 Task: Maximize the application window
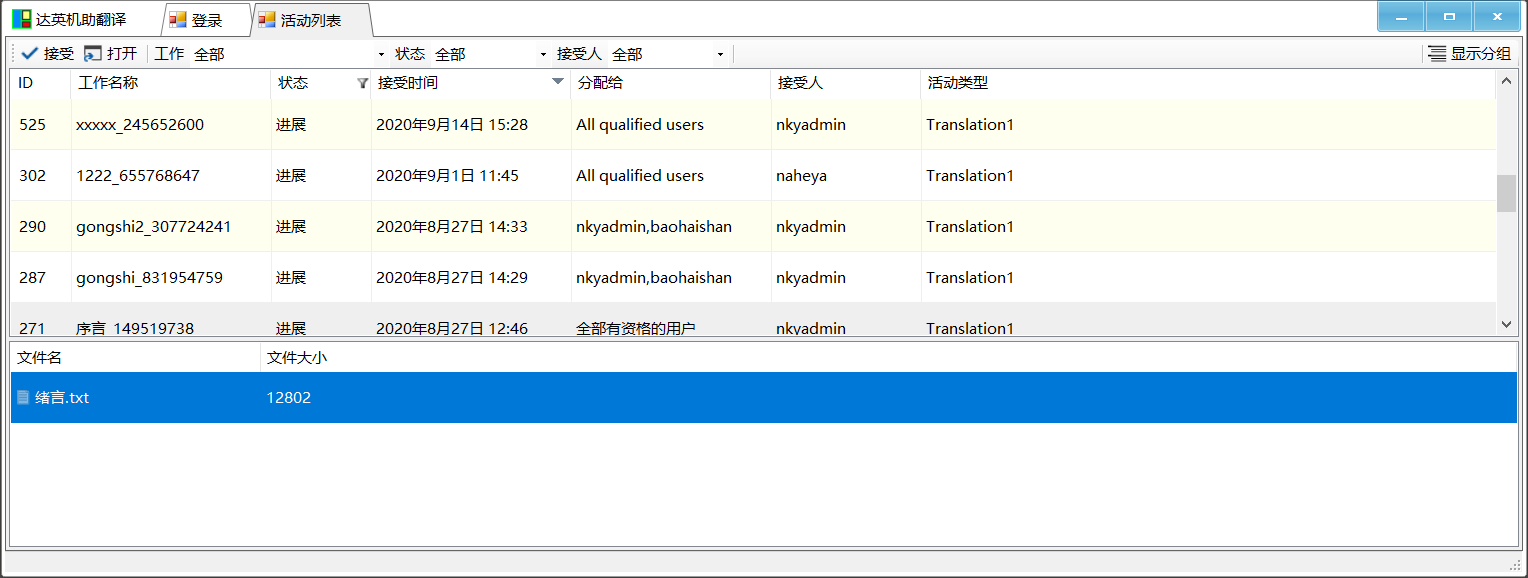tap(1449, 17)
